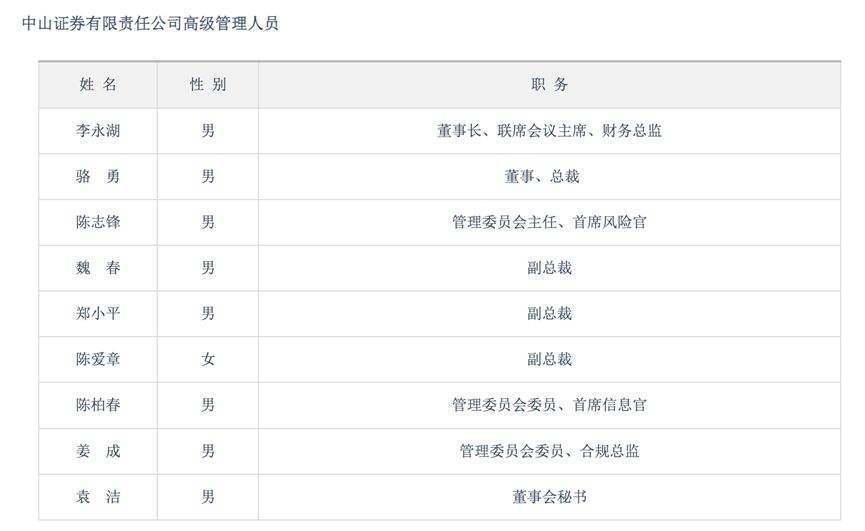865x531 pixels.
Task: Select the position 管理委员会委员、合规总监
Action: click(549, 451)
